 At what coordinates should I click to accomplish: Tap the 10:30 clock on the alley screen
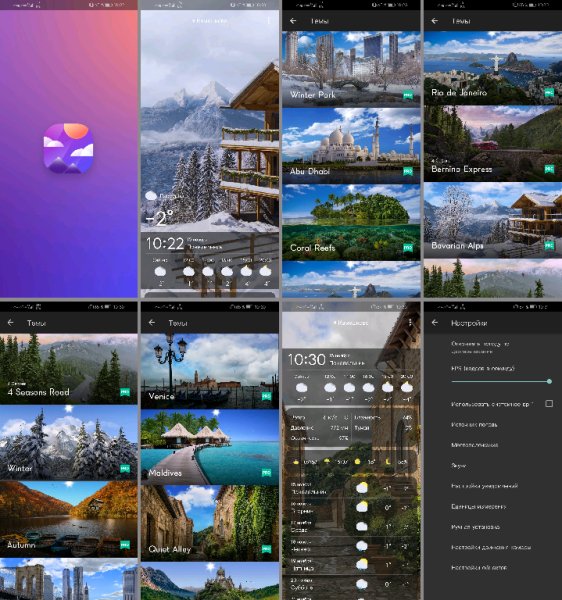[306, 360]
